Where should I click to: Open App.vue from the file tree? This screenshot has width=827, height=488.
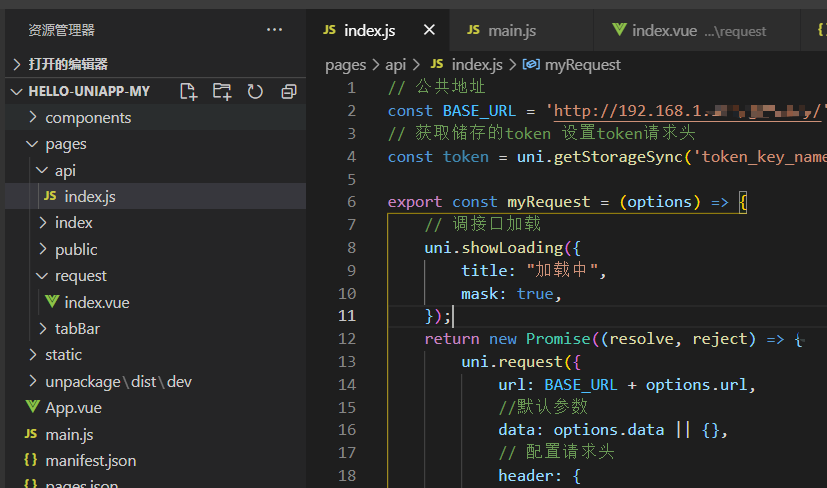point(156,408)
